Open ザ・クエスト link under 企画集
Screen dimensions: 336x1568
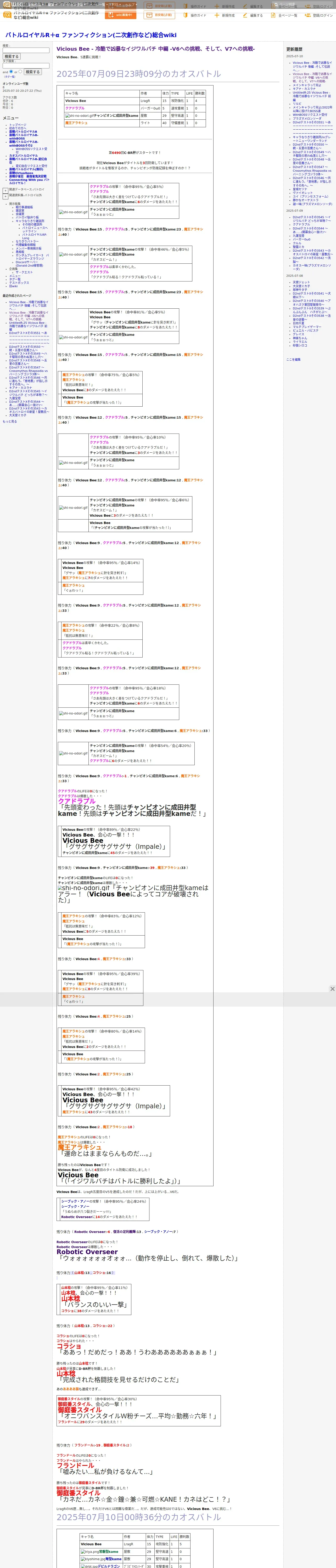coord(24,273)
